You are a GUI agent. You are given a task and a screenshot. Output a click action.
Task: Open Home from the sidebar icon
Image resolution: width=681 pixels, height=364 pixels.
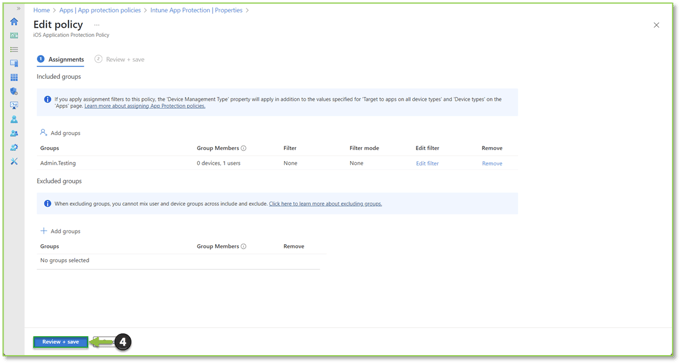click(14, 21)
